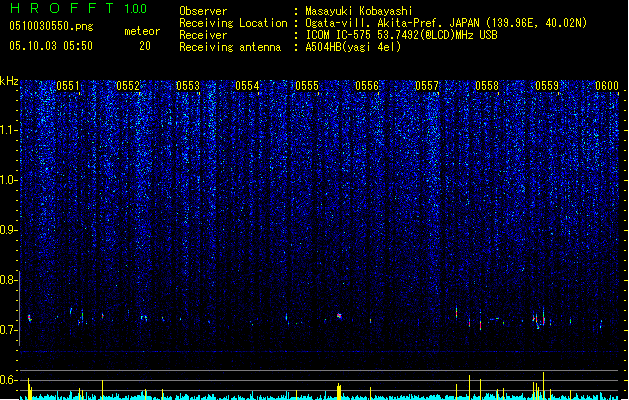
Task: Click the 0554 time marker
Action: [x=248, y=86]
